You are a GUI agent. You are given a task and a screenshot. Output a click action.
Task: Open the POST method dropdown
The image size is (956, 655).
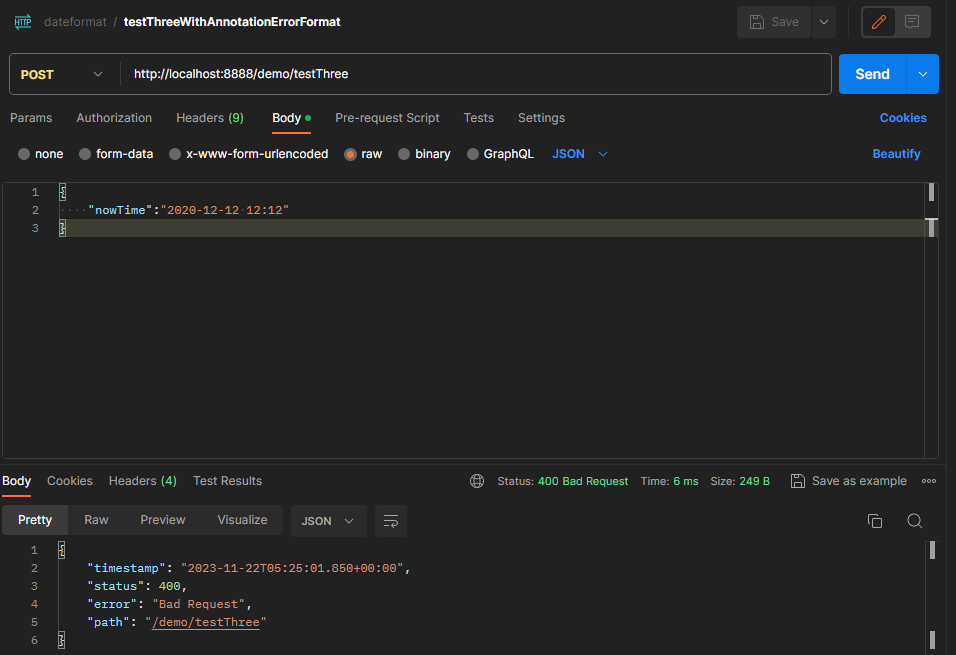point(62,74)
